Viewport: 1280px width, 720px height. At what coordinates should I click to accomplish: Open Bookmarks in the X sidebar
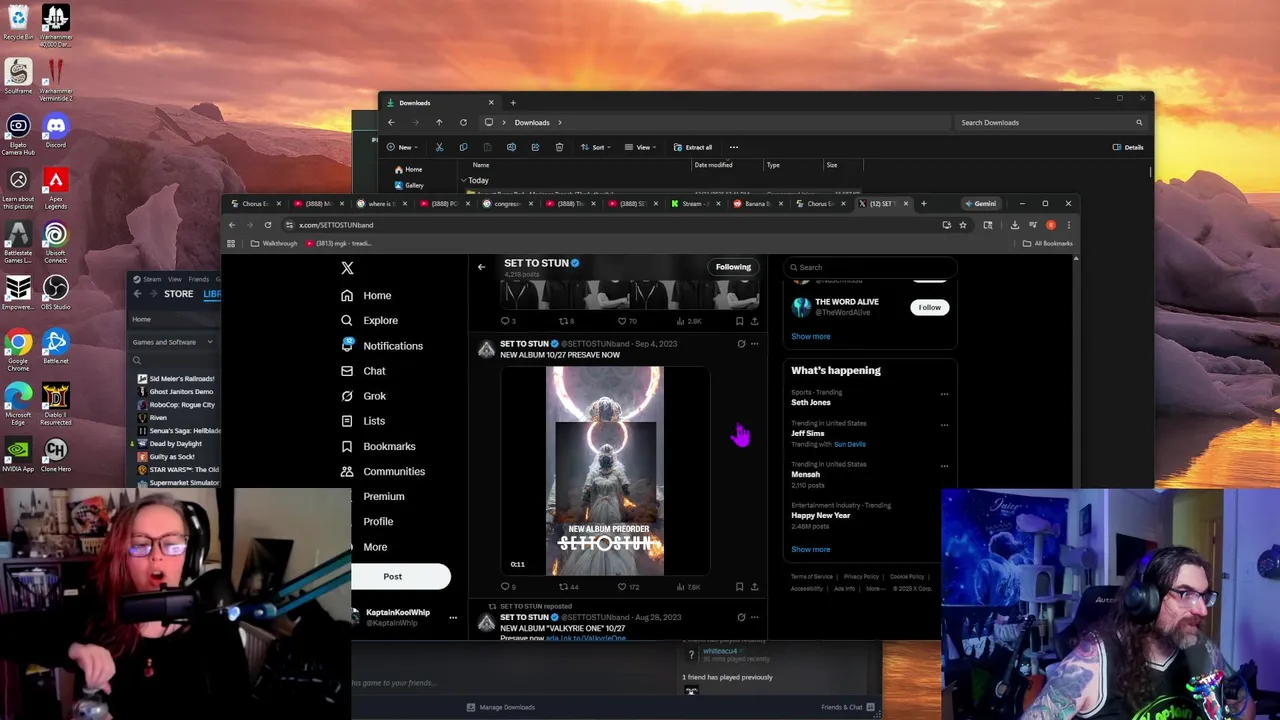(x=378, y=446)
